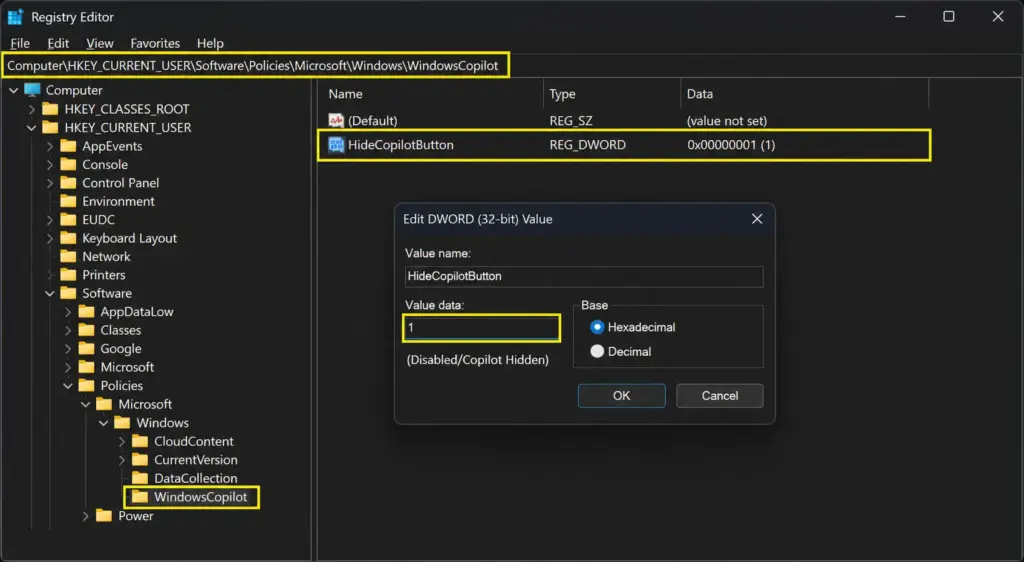Expand the HKEY_CLASSES_ROOT node
1024x562 pixels.
click(32, 109)
